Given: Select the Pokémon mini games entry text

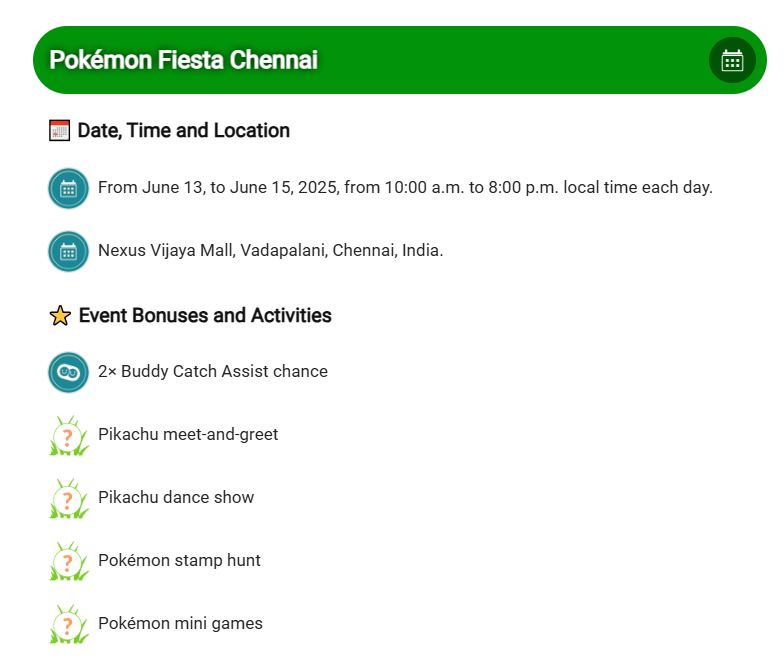Looking at the screenshot, I should tap(180, 624).
